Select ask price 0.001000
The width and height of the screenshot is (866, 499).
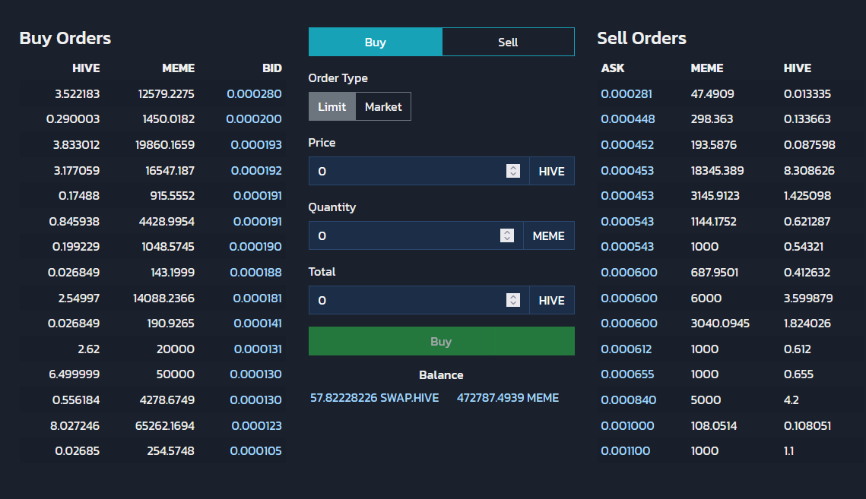coord(627,426)
